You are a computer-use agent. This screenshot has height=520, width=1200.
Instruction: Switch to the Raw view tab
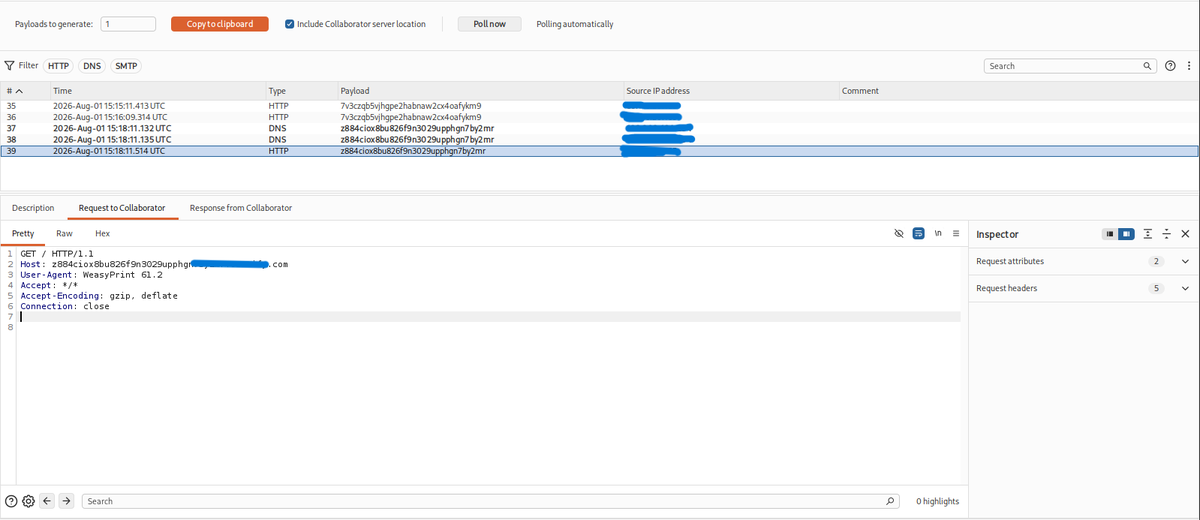[64, 233]
